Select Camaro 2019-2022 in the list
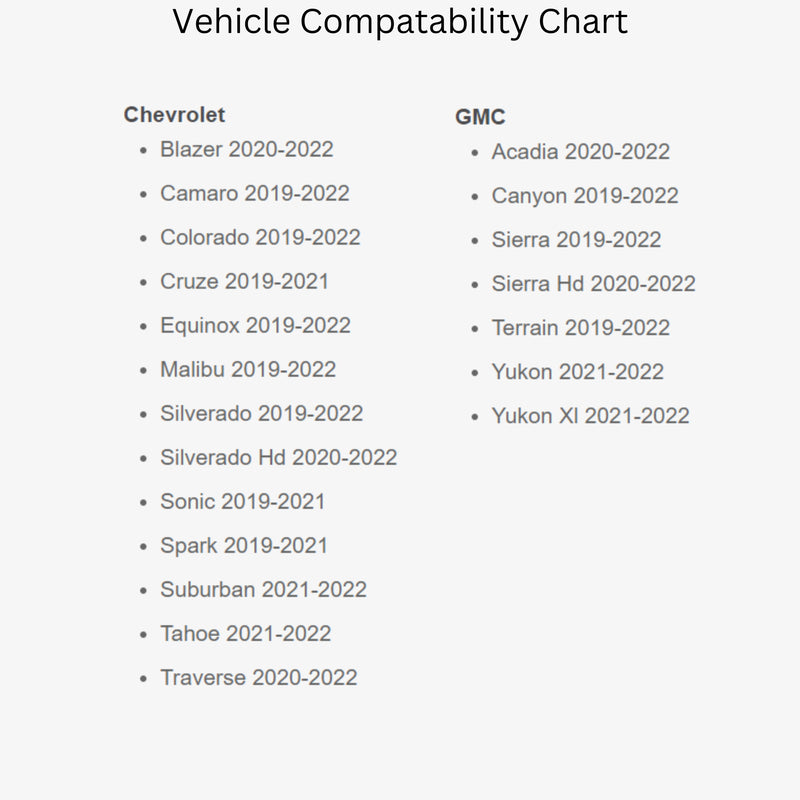 [x=254, y=194]
